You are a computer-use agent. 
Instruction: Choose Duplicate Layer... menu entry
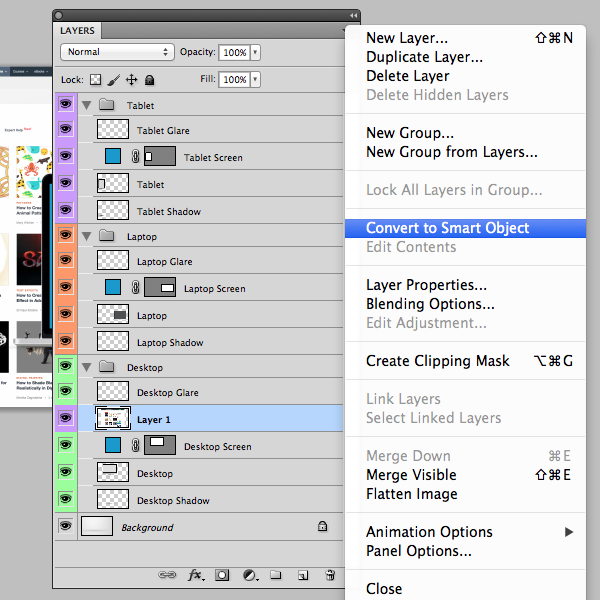465,57
